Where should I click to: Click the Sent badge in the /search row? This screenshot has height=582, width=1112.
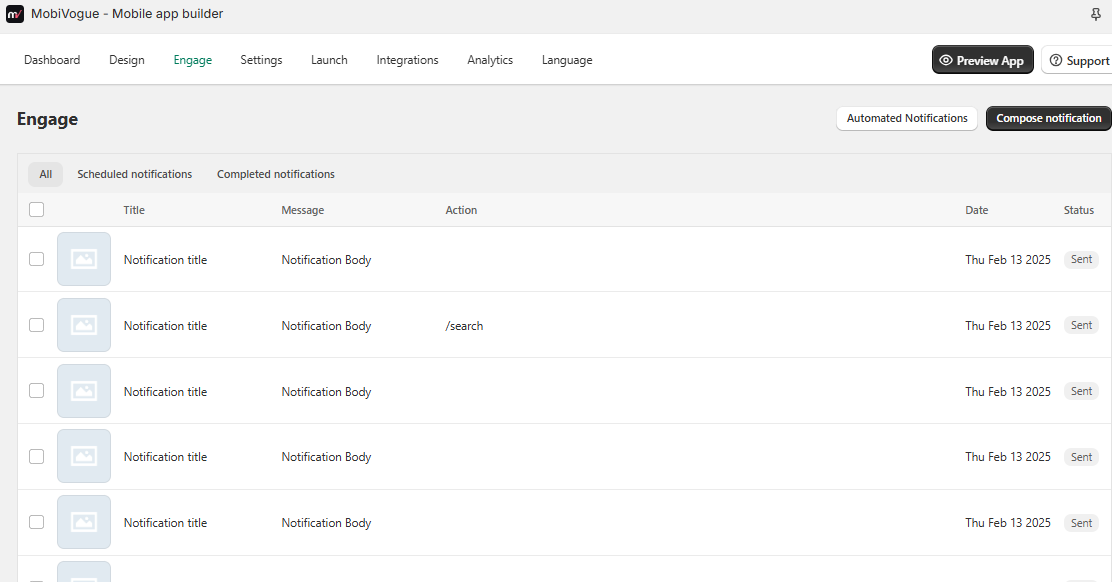(1082, 325)
